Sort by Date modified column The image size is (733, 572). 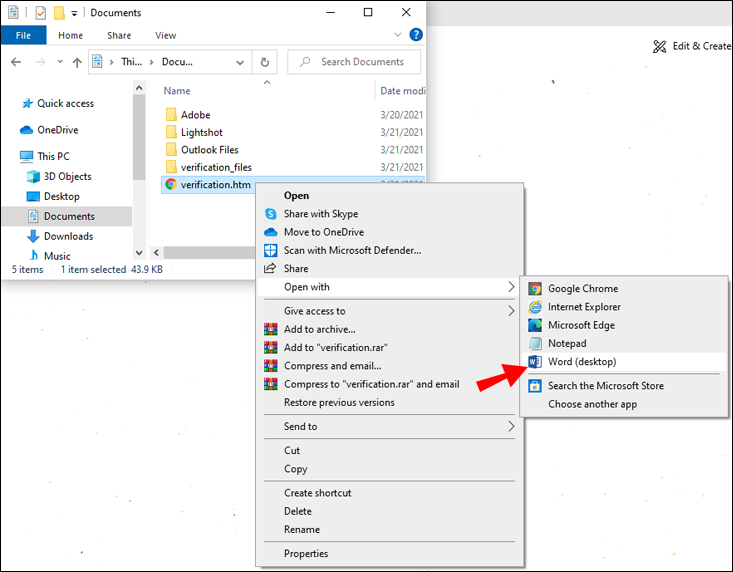coord(402,91)
